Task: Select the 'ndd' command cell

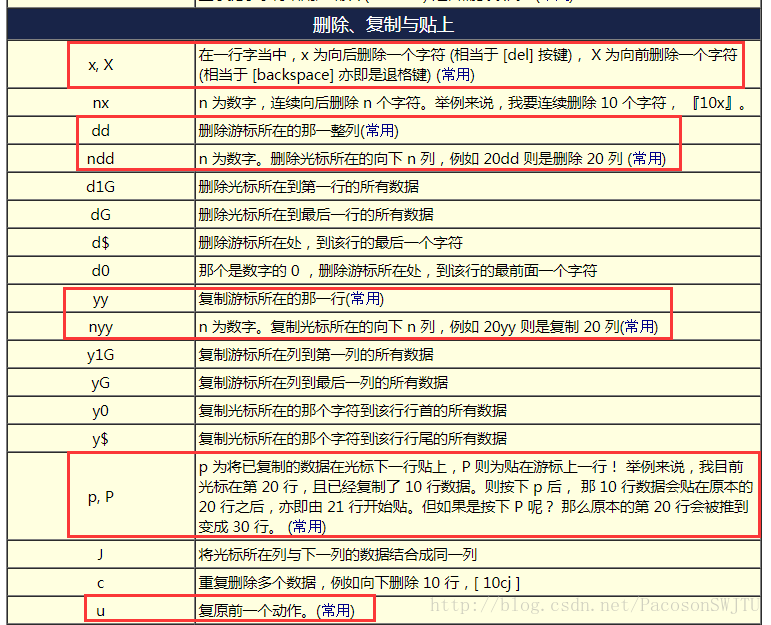Action: 101,159
